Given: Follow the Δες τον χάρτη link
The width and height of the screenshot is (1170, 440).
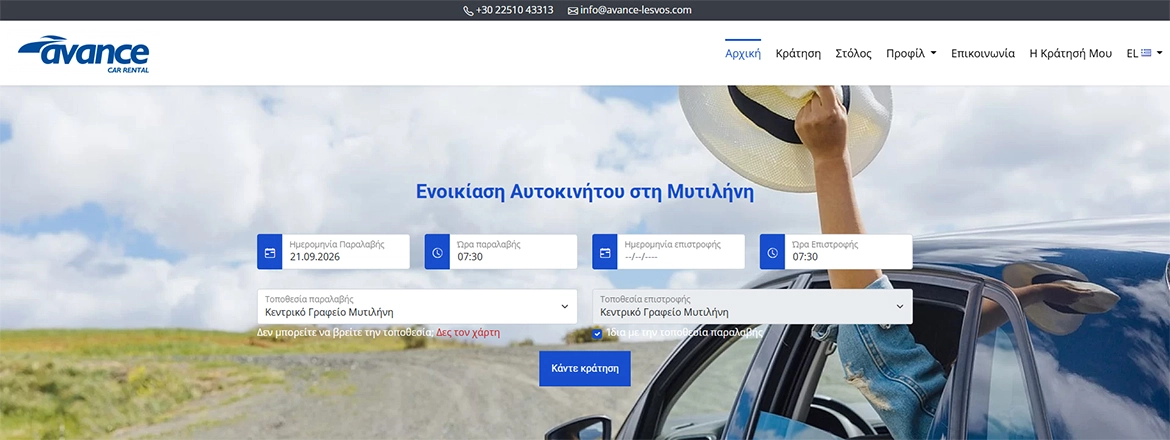Looking at the screenshot, I should [x=468, y=333].
